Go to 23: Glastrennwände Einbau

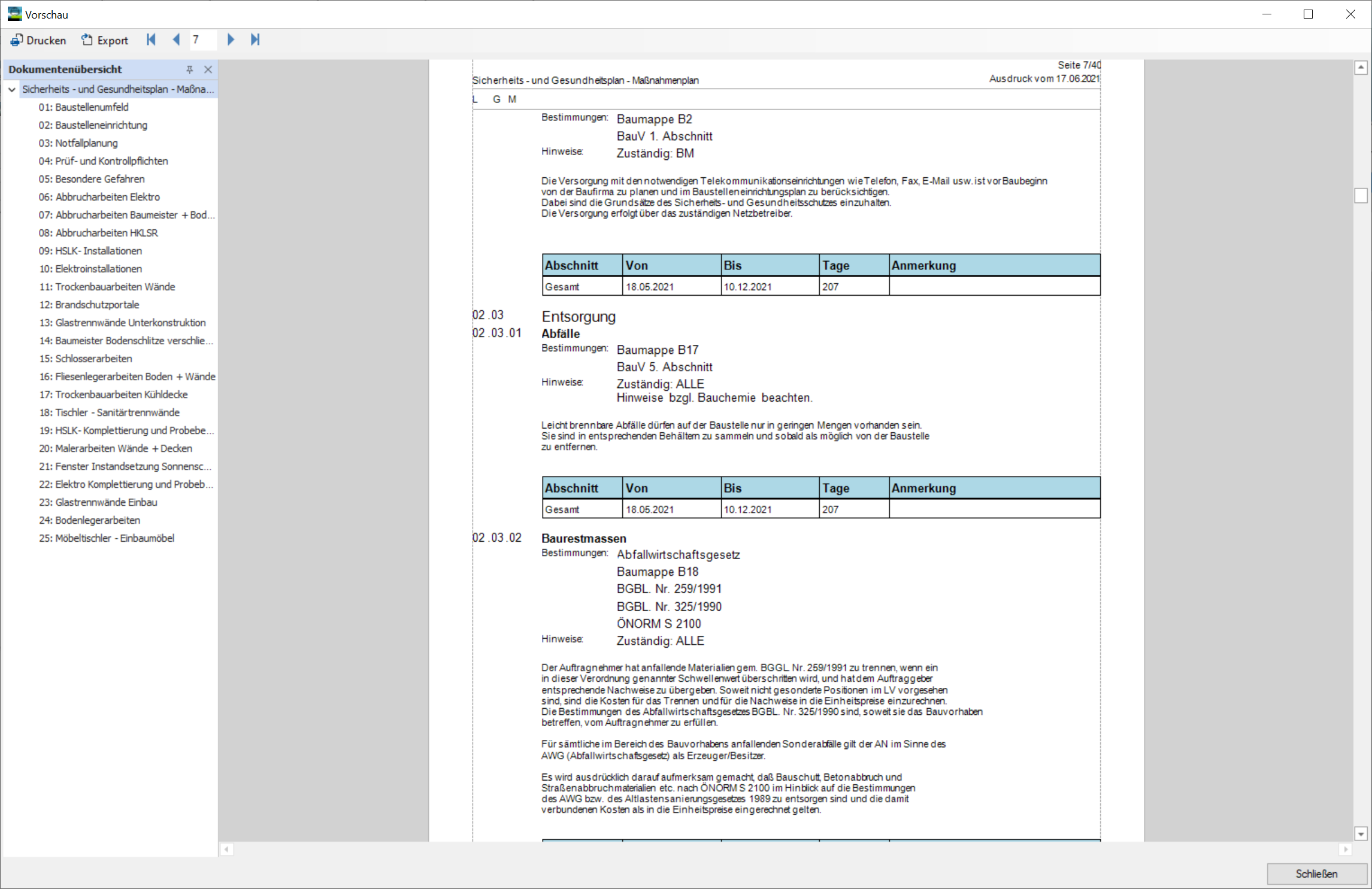98,502
